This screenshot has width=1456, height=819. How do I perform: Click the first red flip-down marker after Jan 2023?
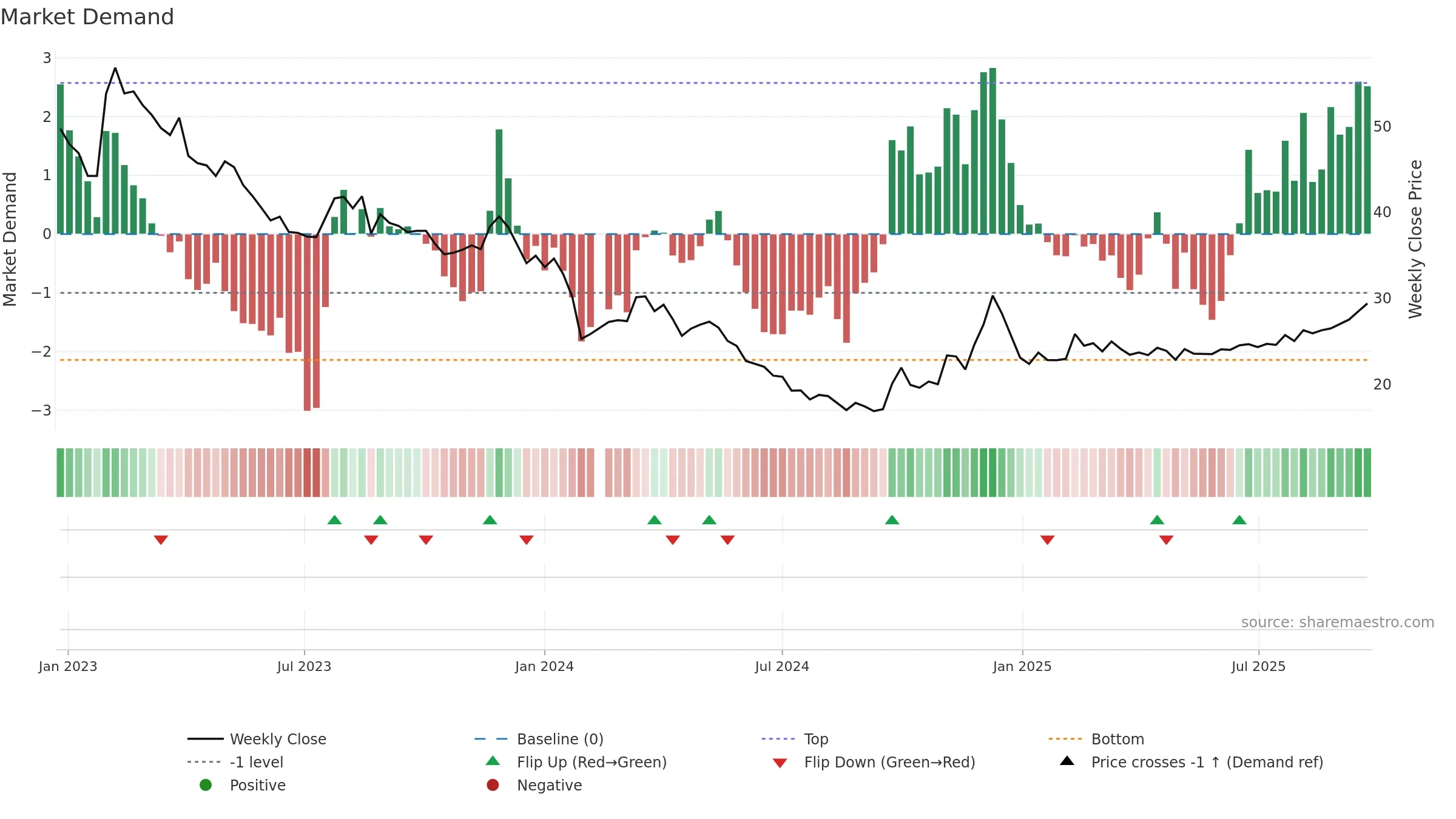click(161, 540)
